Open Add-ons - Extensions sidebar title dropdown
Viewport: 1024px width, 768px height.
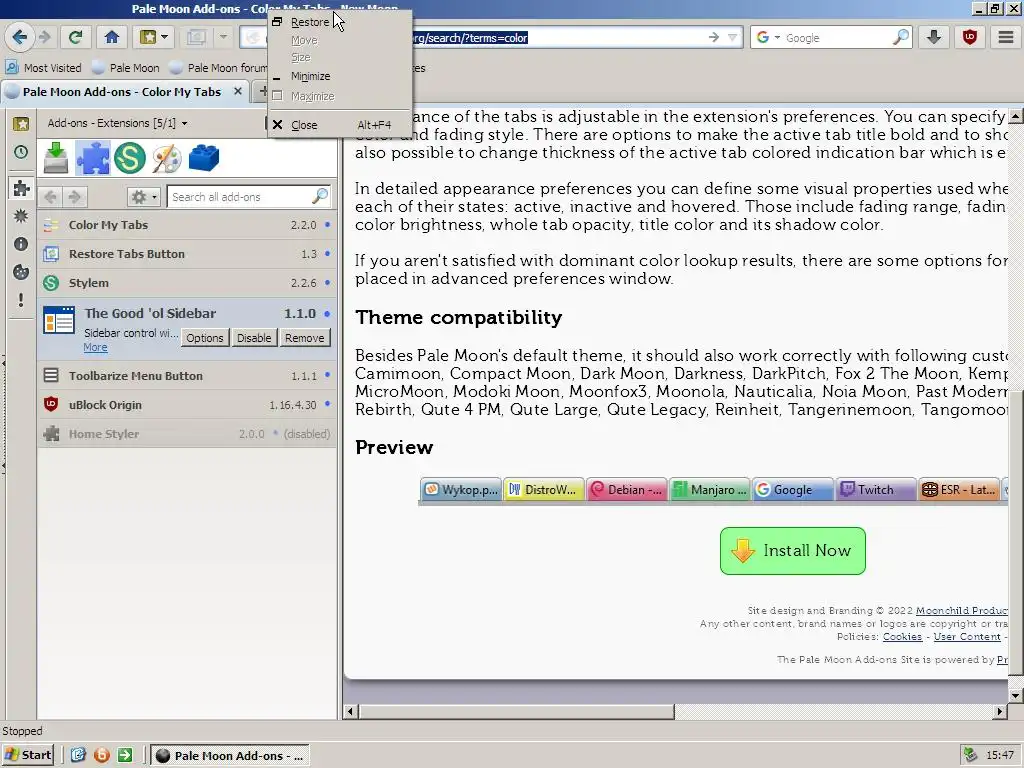coord(118,123)
